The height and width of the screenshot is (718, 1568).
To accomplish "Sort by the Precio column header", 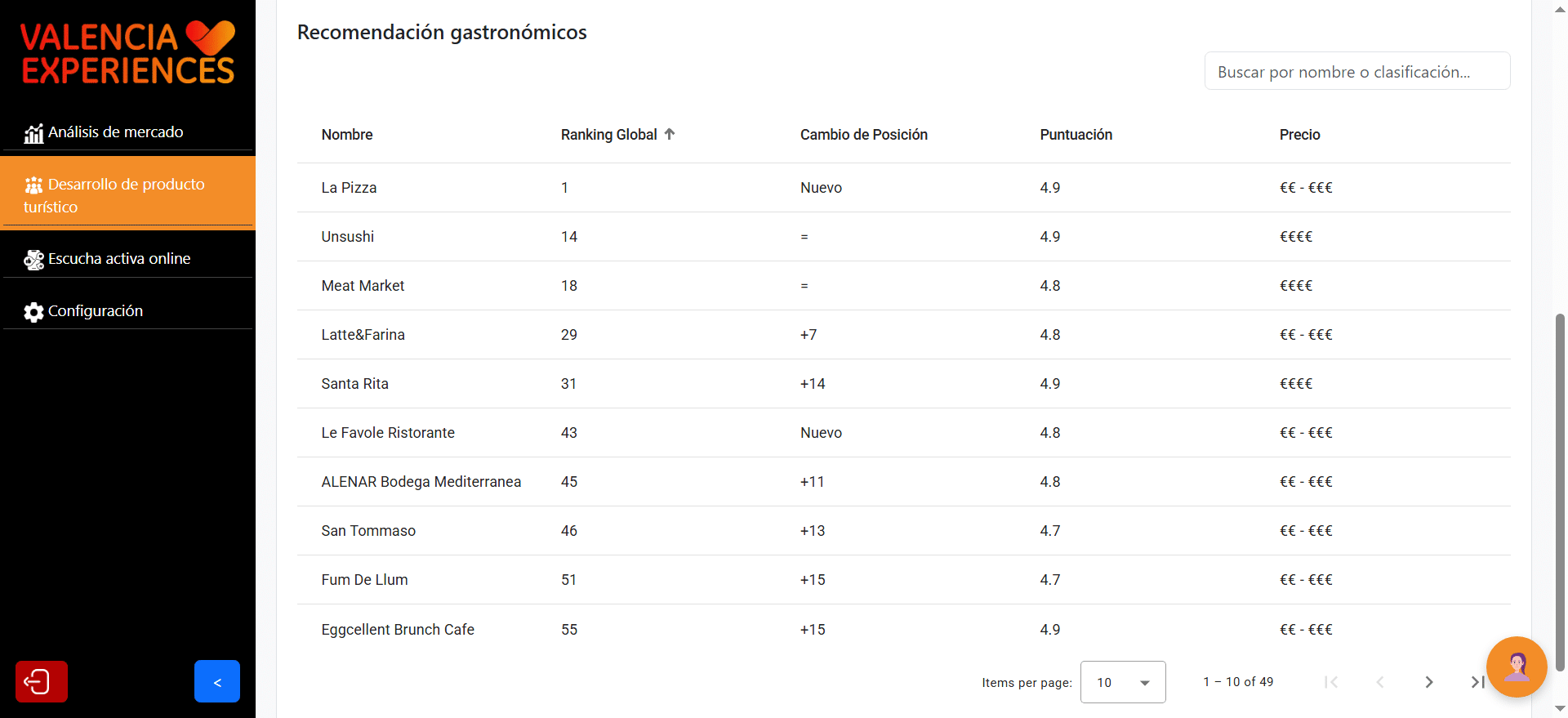I will pos(1299,135).
